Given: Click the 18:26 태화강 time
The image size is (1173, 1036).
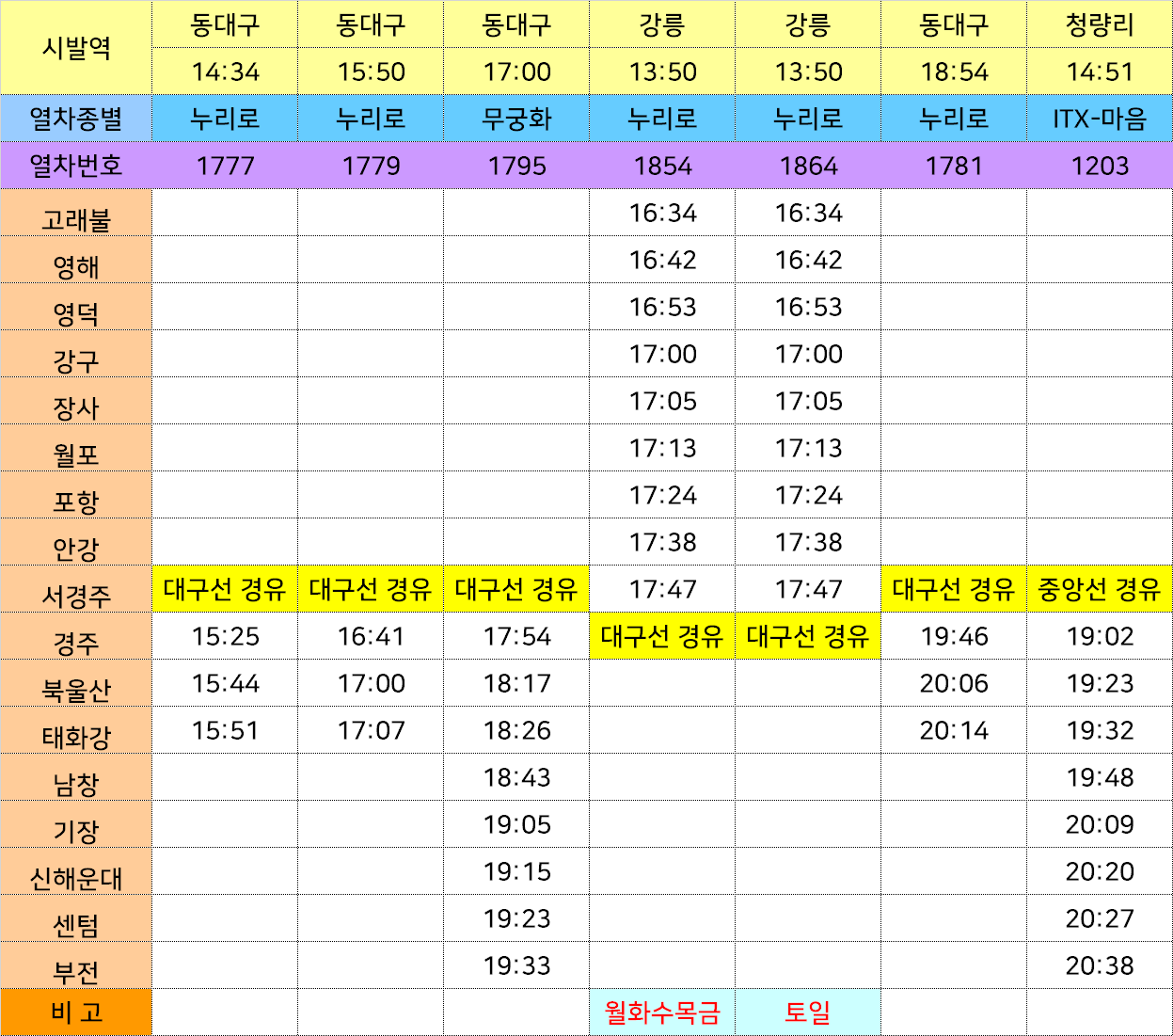Looking at the screenshot, I should pos(516,730).
